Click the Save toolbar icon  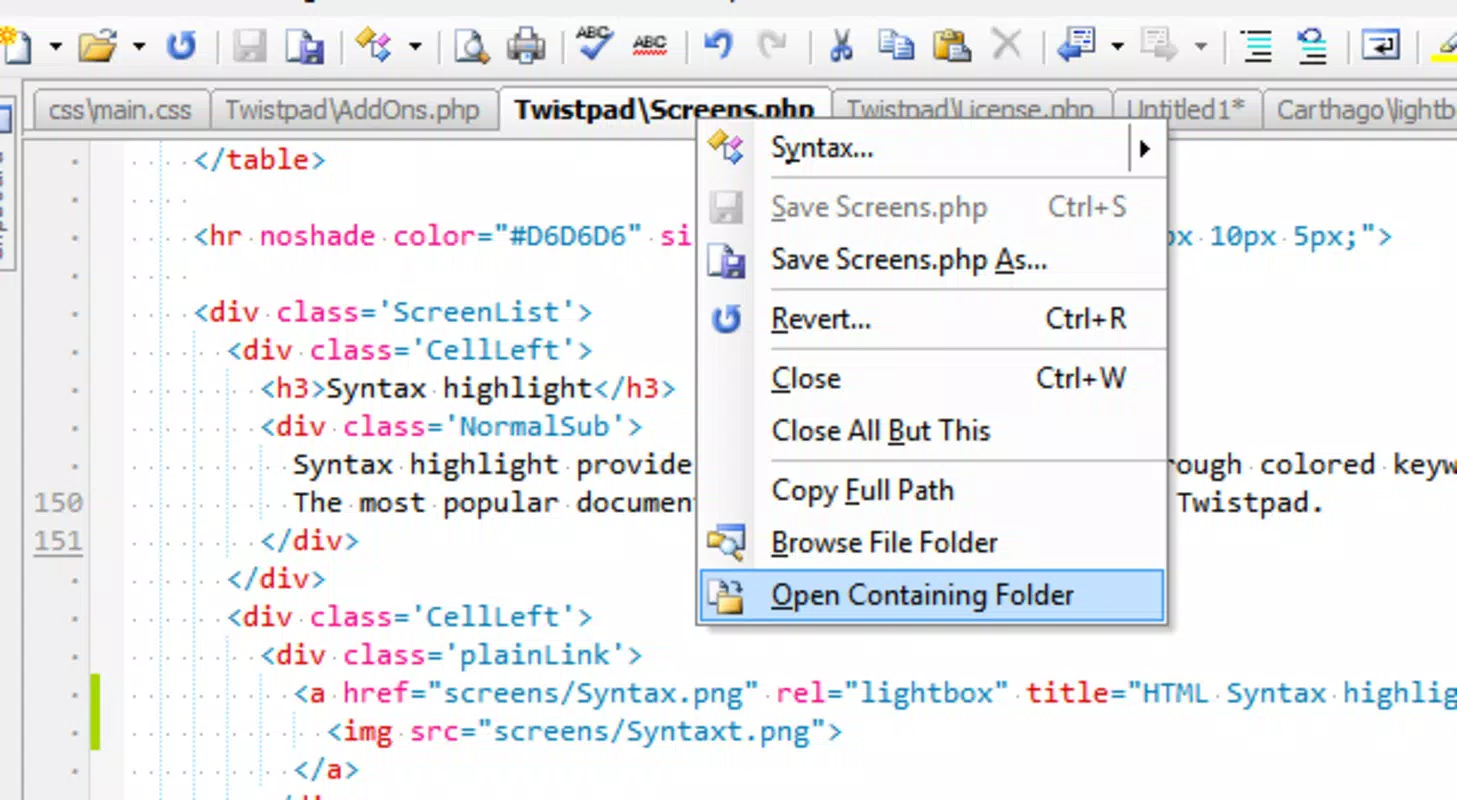tap(250, 46)
